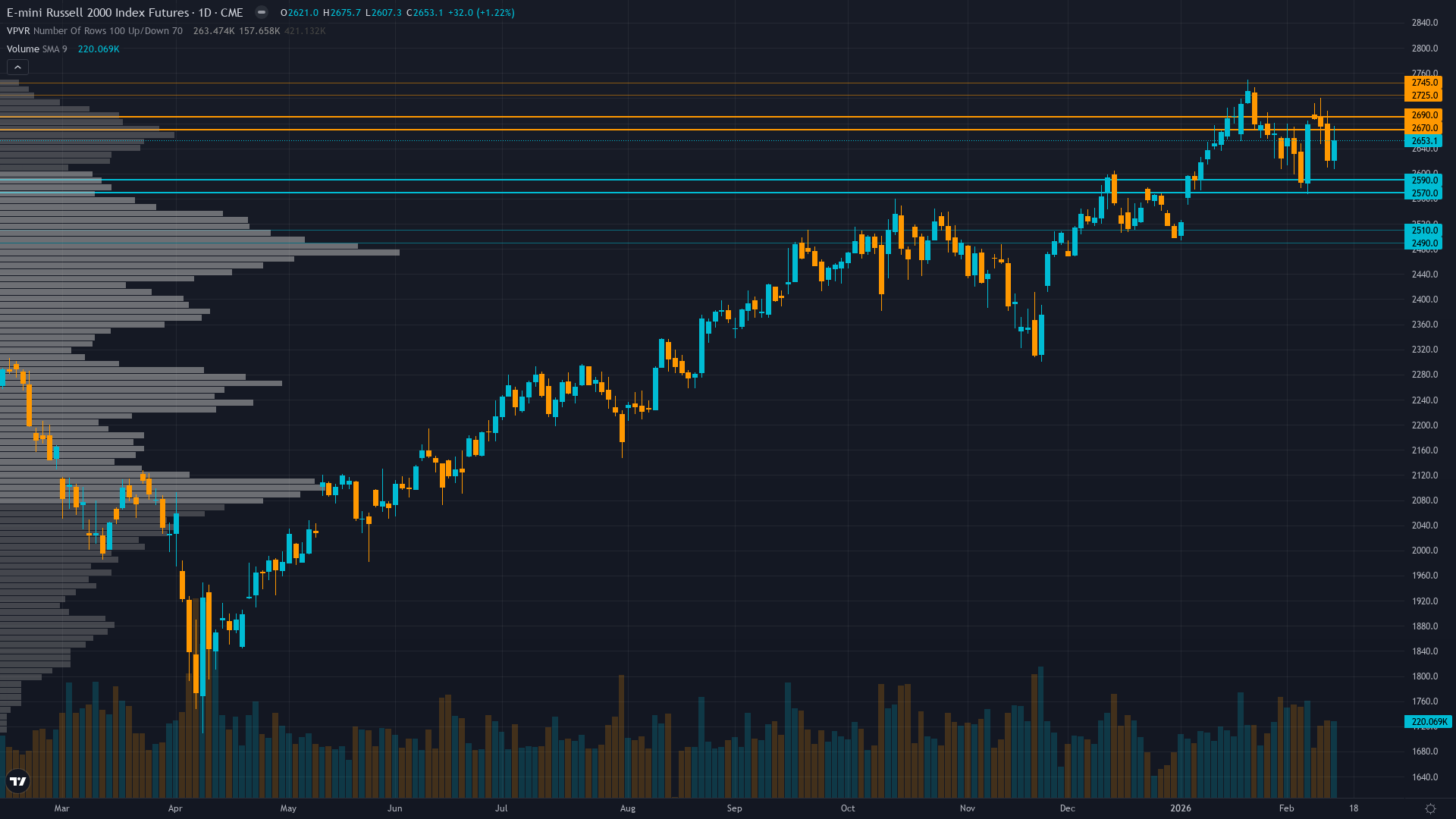The image size is (1456, 819).
Task: Open the 1D timeframe selector in the title
Action: 206,12
